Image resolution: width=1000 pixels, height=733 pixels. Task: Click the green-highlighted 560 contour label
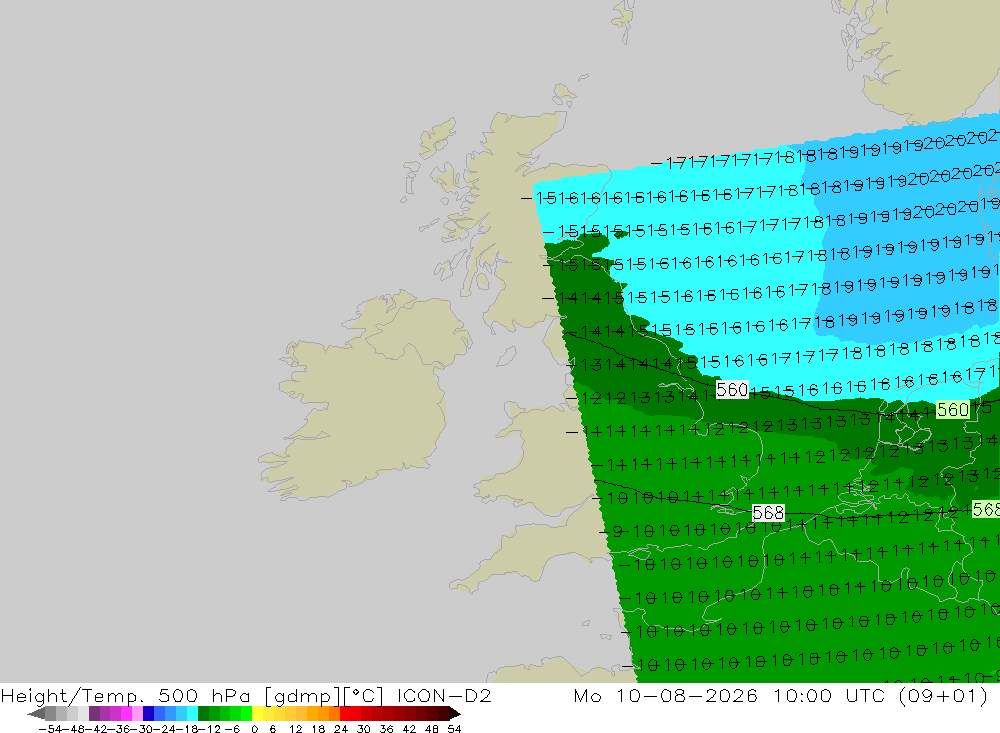[x=953, y=410]
